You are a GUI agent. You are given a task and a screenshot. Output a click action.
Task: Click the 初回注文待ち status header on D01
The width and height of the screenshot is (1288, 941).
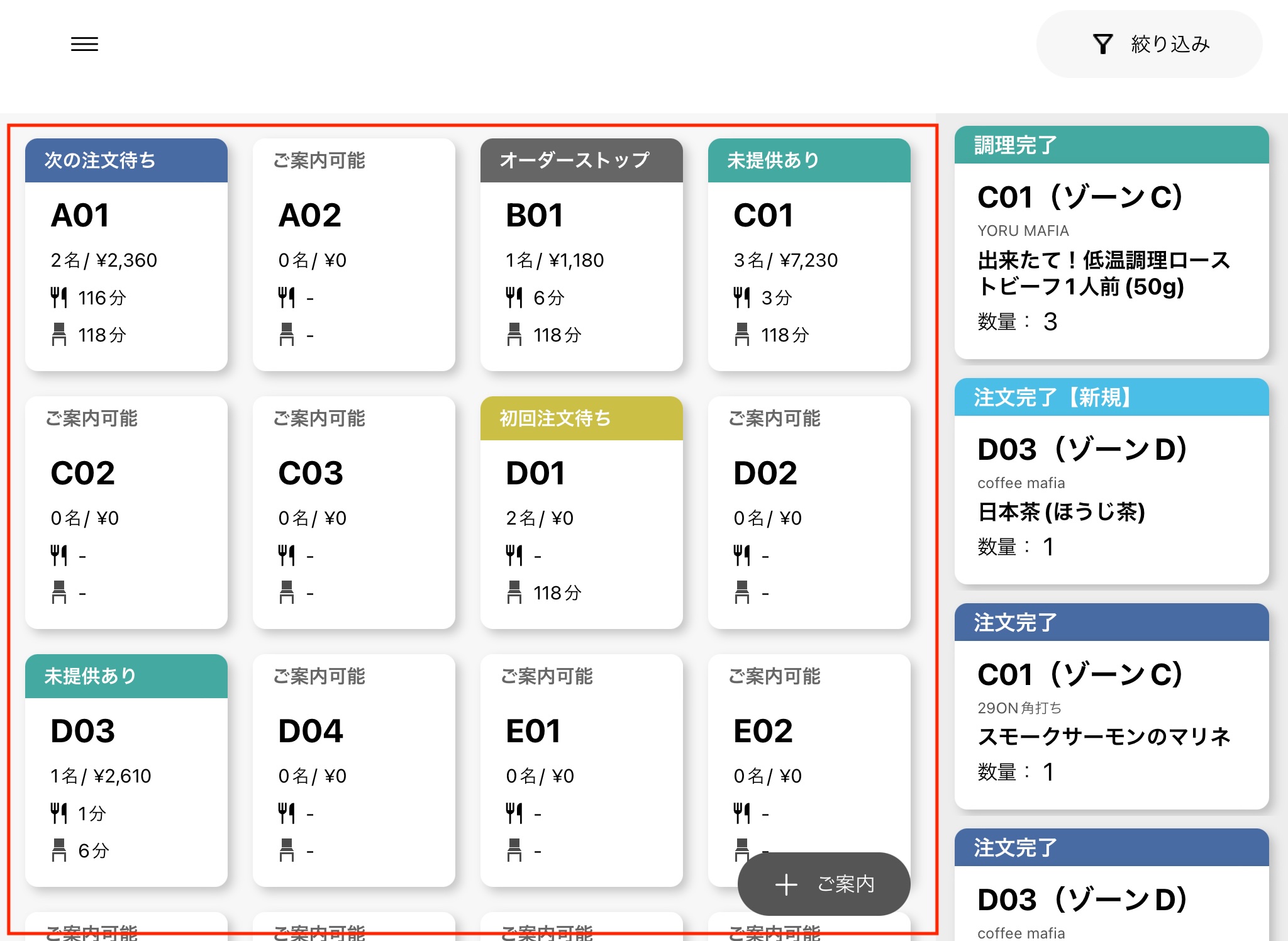[x=582, y=418]
